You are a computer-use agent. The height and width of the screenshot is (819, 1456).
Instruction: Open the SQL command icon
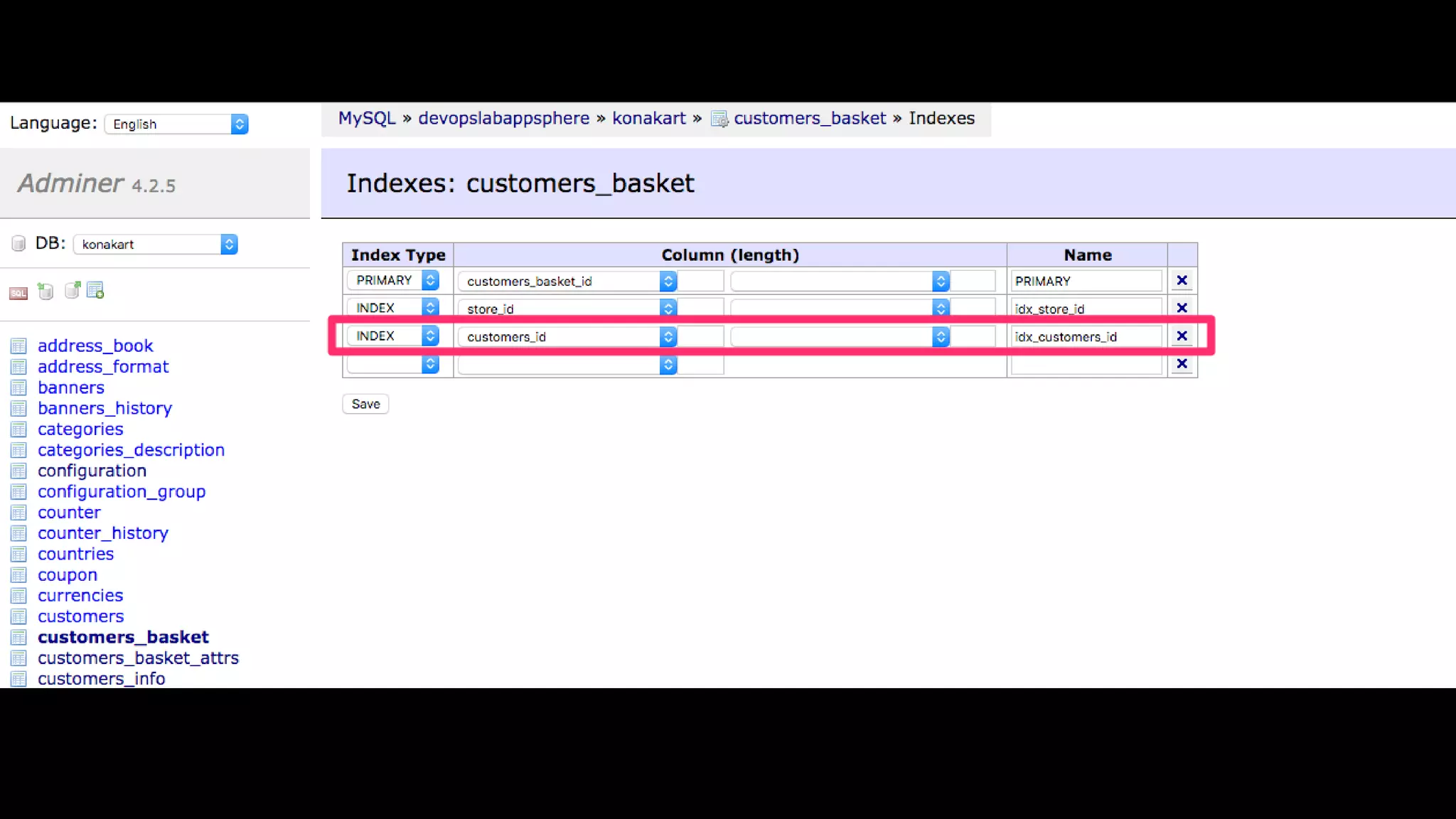click(18, 292)
